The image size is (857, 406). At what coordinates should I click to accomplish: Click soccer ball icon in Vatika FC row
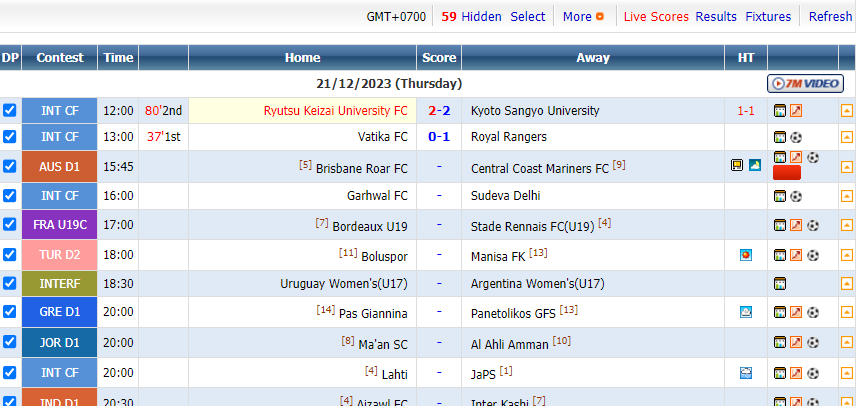point(796,137)
